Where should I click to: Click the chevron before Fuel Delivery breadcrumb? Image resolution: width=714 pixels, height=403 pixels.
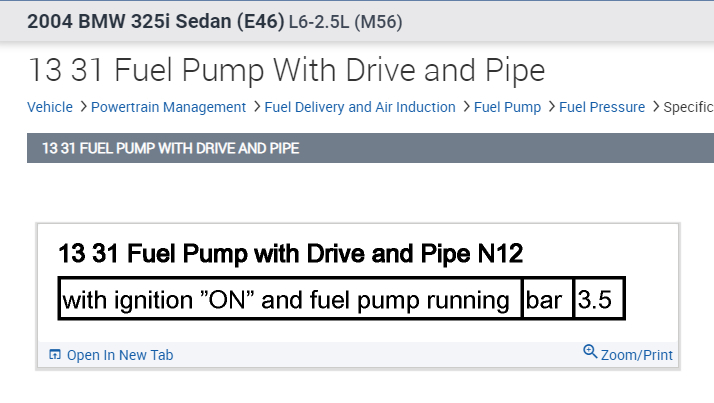[x=256, y=107]
